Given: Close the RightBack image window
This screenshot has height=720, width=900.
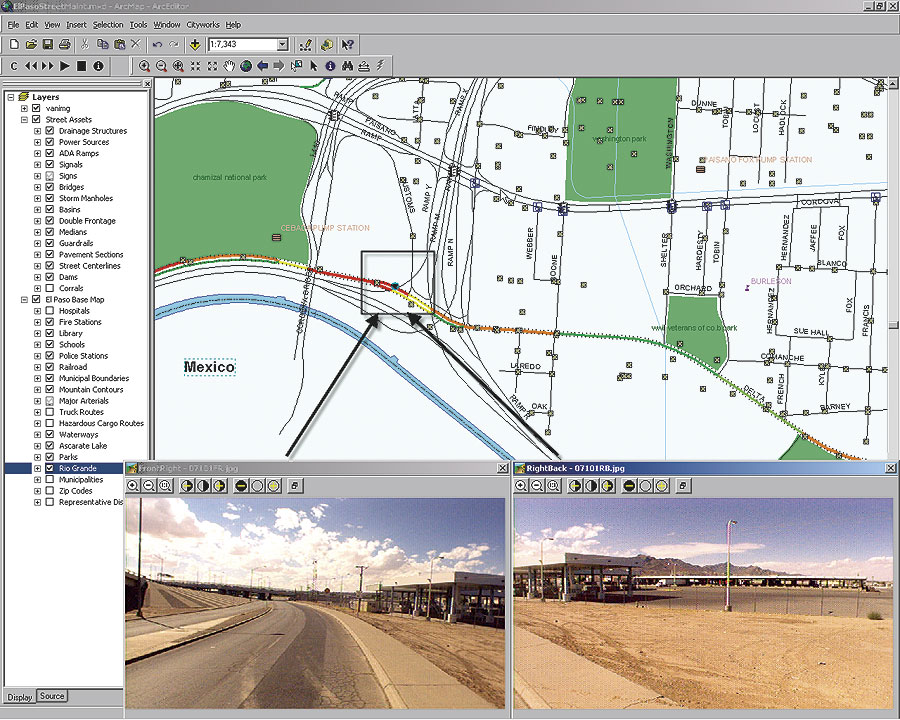Looking at the screenshot, I should click(889, 468).
